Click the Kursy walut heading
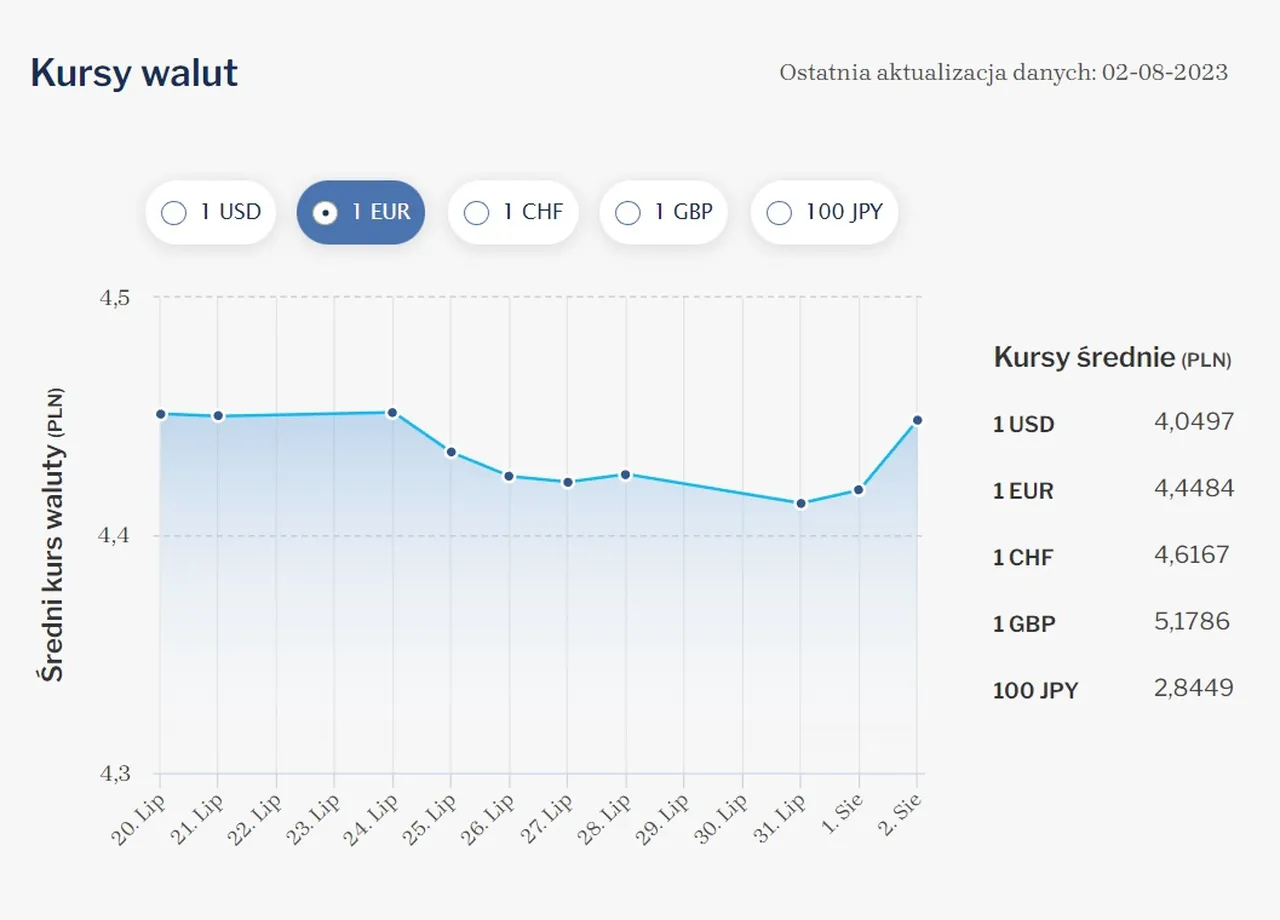This screenshot has height=920, width=1280. 134,73
